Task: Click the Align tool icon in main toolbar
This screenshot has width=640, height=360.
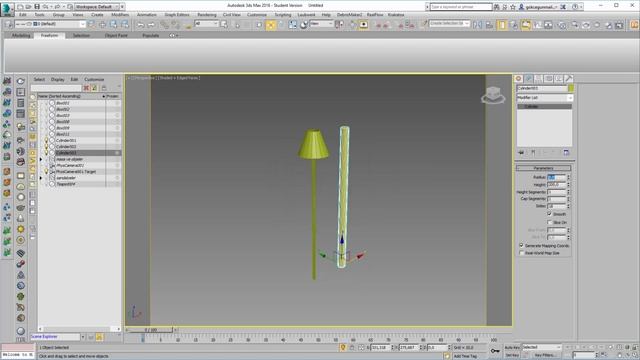Action: (x=489, y=25)
